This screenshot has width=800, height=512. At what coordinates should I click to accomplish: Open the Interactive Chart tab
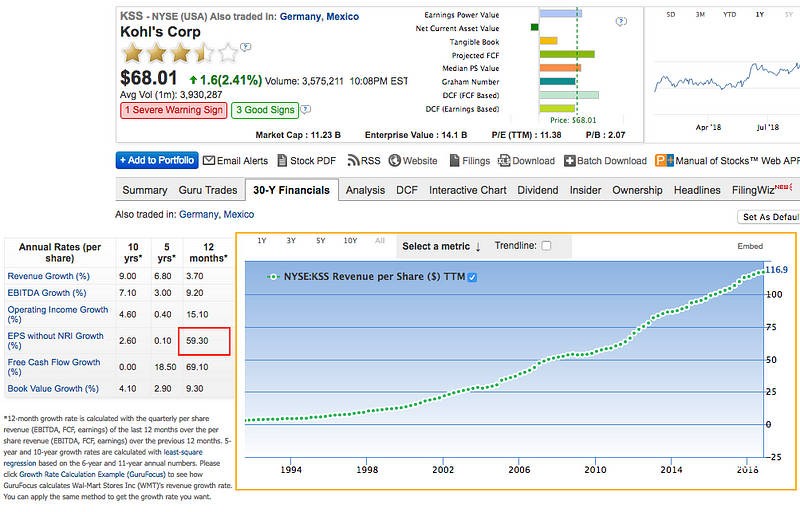(x=467, y=190)
